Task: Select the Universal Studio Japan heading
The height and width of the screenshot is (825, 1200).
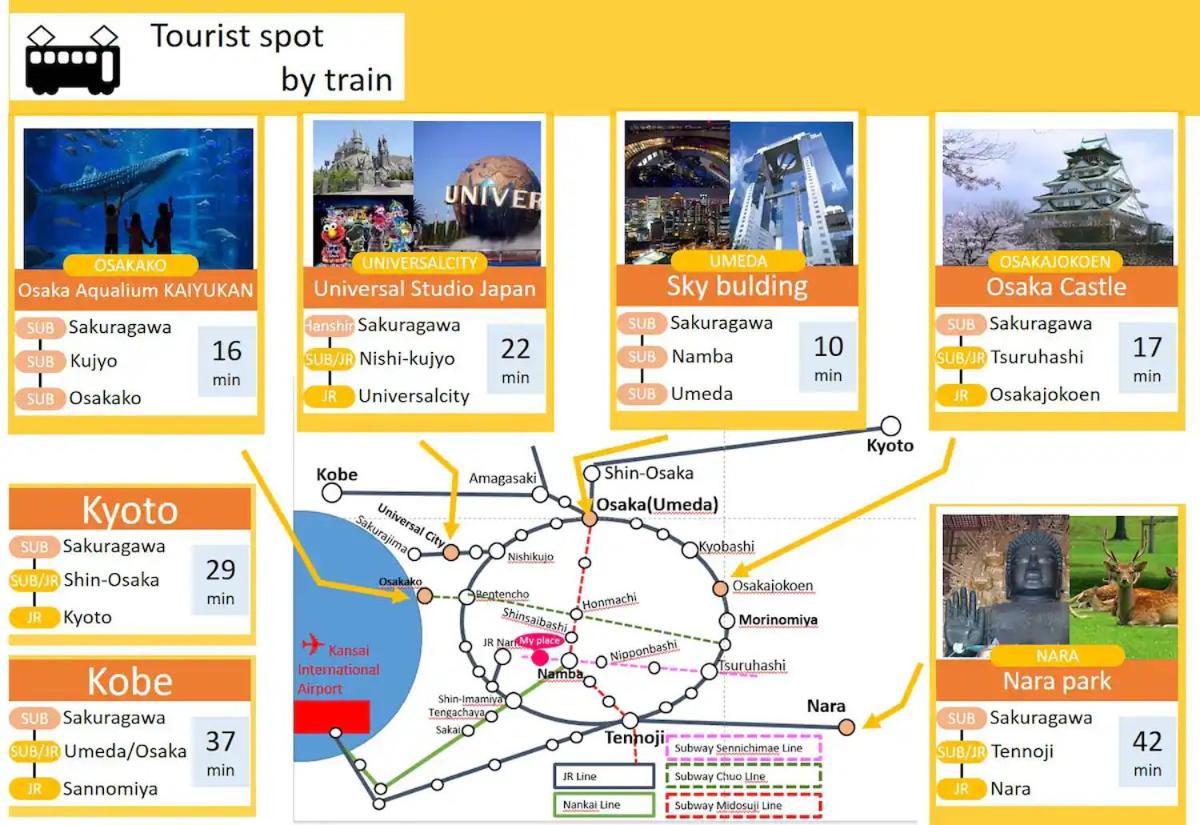Action: click(425, 289)
